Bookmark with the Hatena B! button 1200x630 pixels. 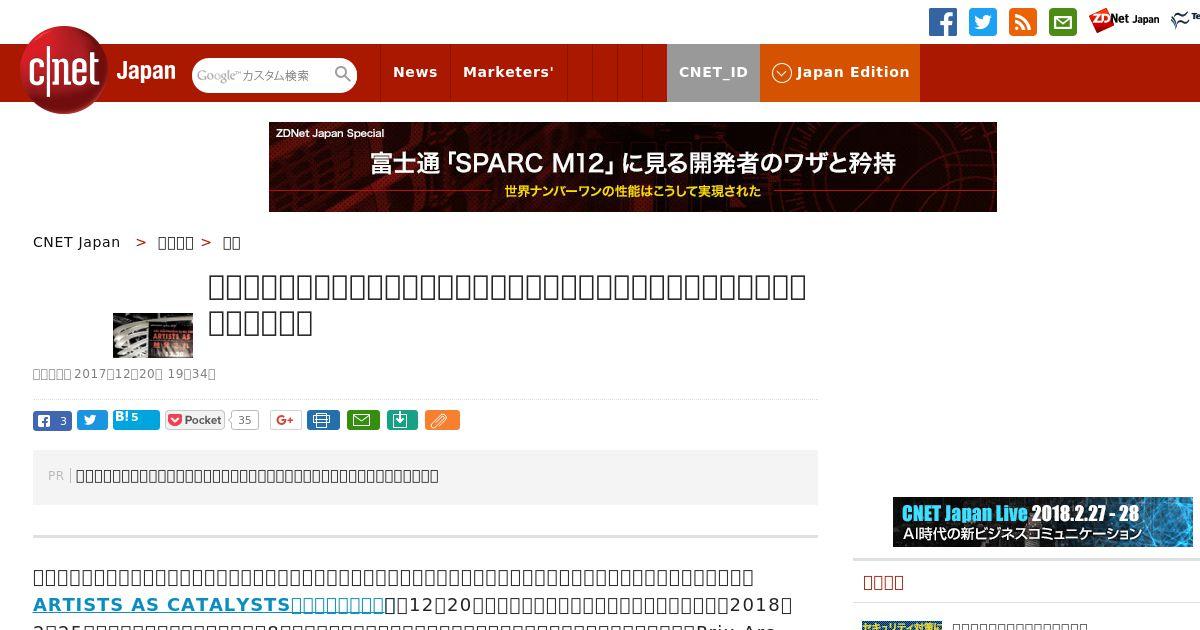pos(136,419)
